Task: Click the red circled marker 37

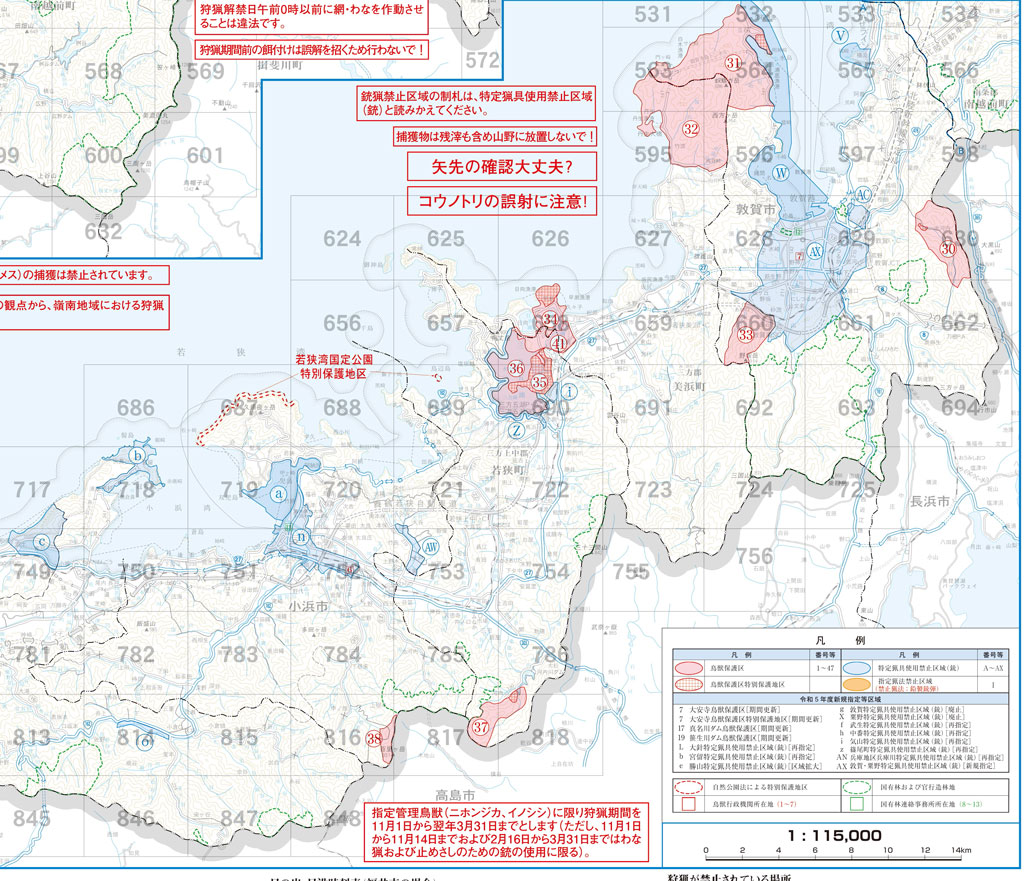Action: (x=481, y=727)
